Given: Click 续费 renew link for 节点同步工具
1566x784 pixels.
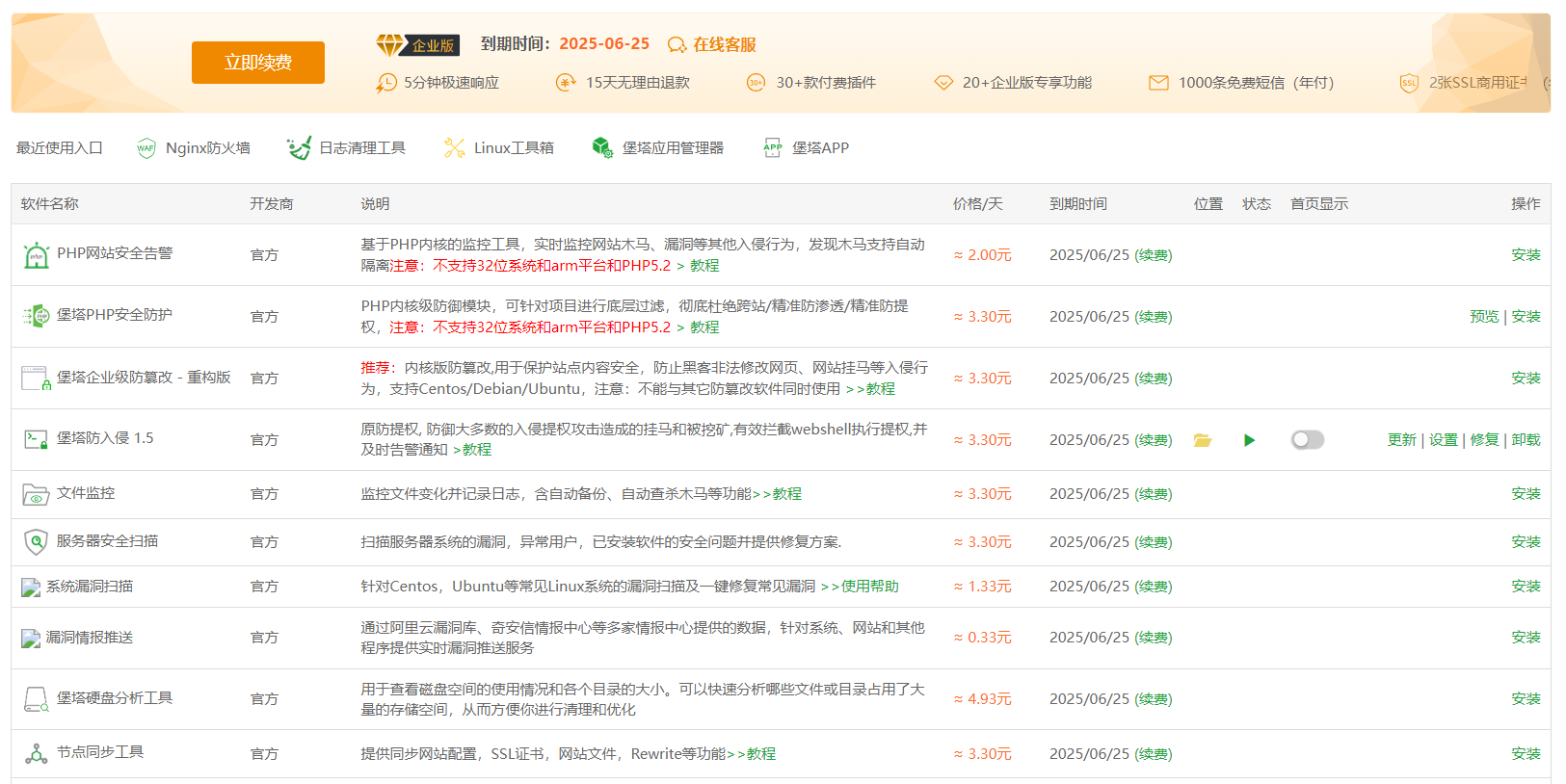Looking at the screenshot, I should 1154,754.
